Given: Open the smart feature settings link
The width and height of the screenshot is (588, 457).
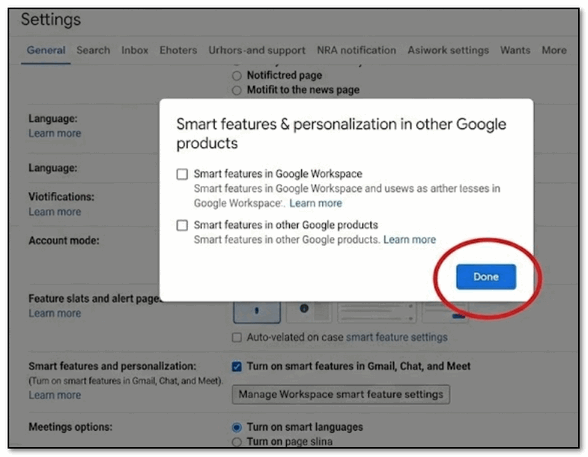Looking at the screenshot, I should 397,337.
